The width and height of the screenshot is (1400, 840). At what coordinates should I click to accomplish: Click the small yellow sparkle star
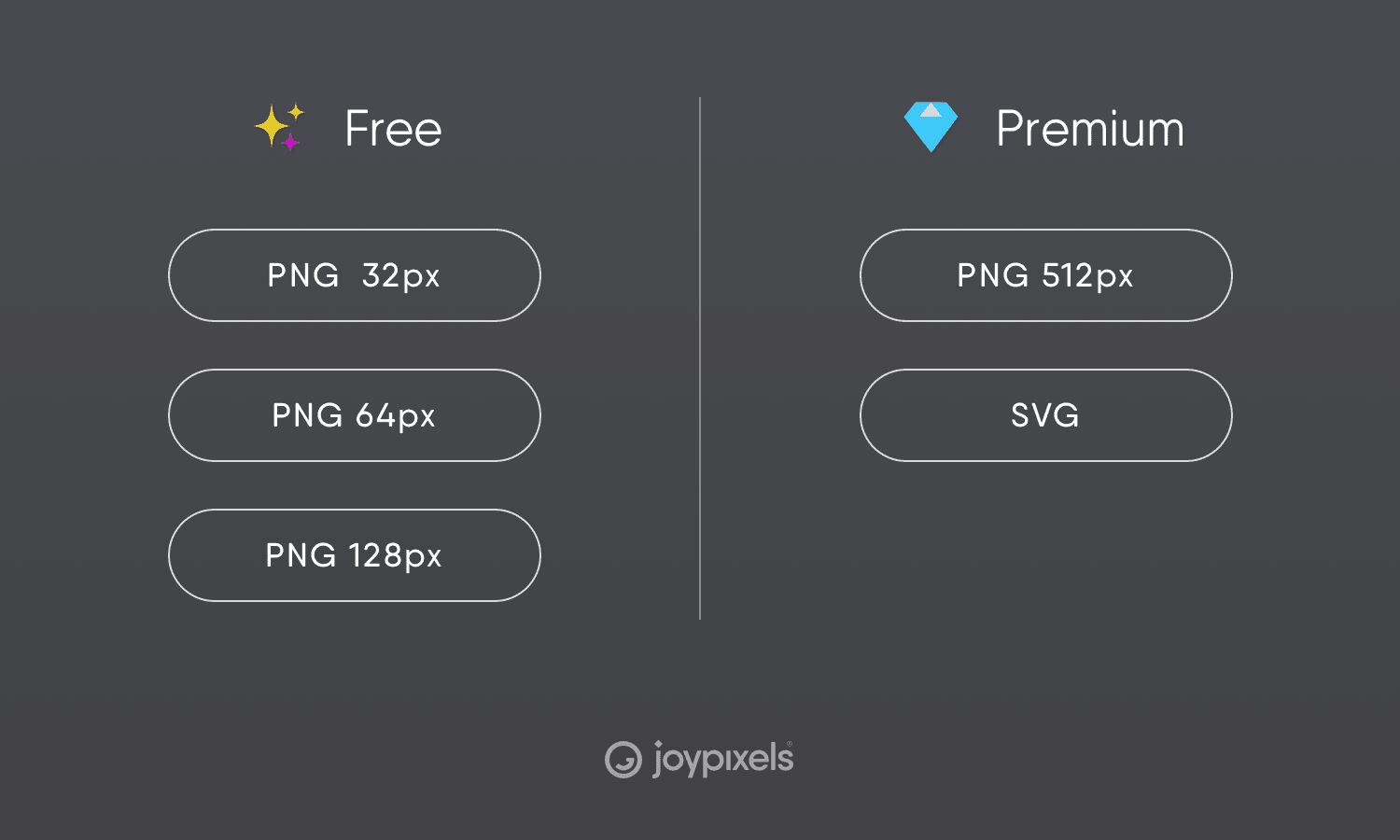coord(296,112)
